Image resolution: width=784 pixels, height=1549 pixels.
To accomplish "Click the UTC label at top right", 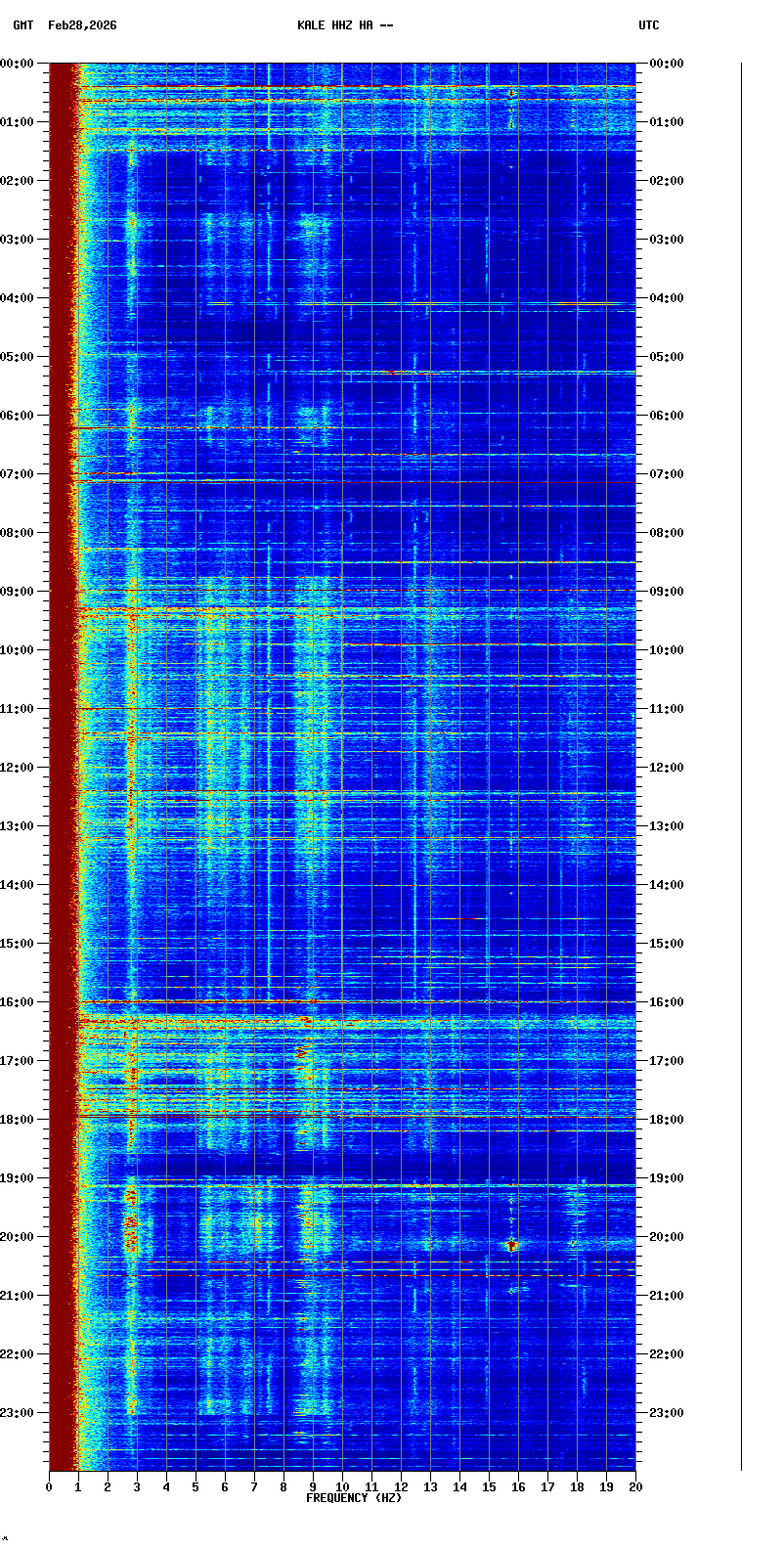I will click(649, 25).
